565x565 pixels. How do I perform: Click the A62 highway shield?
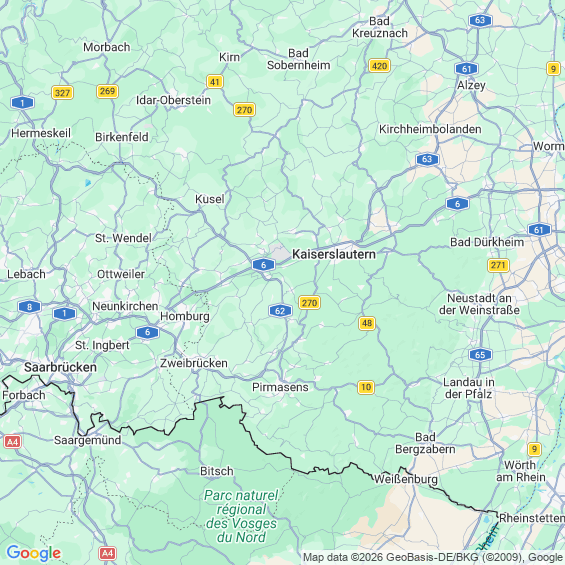[280, 311]
